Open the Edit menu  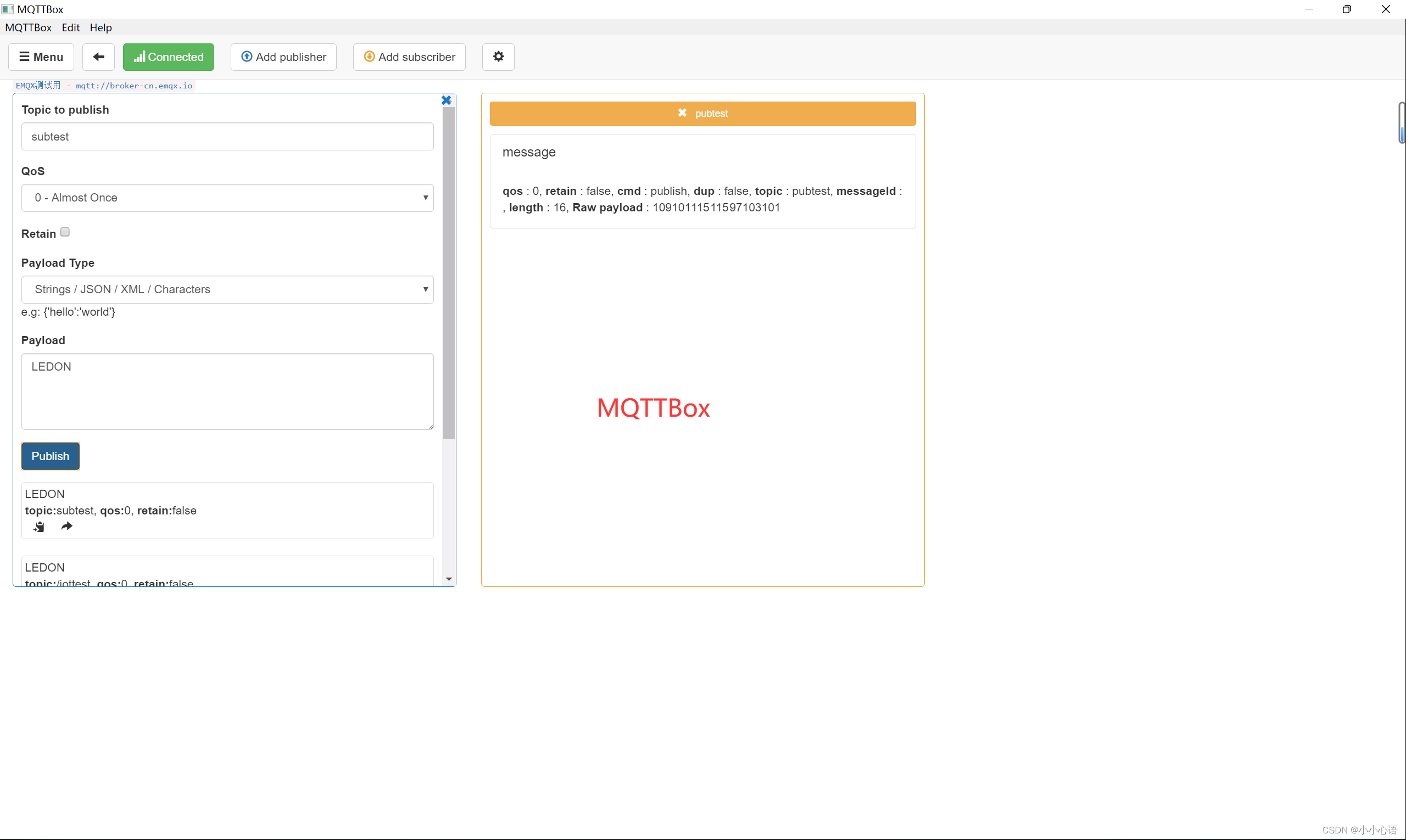tap(70, 27)
